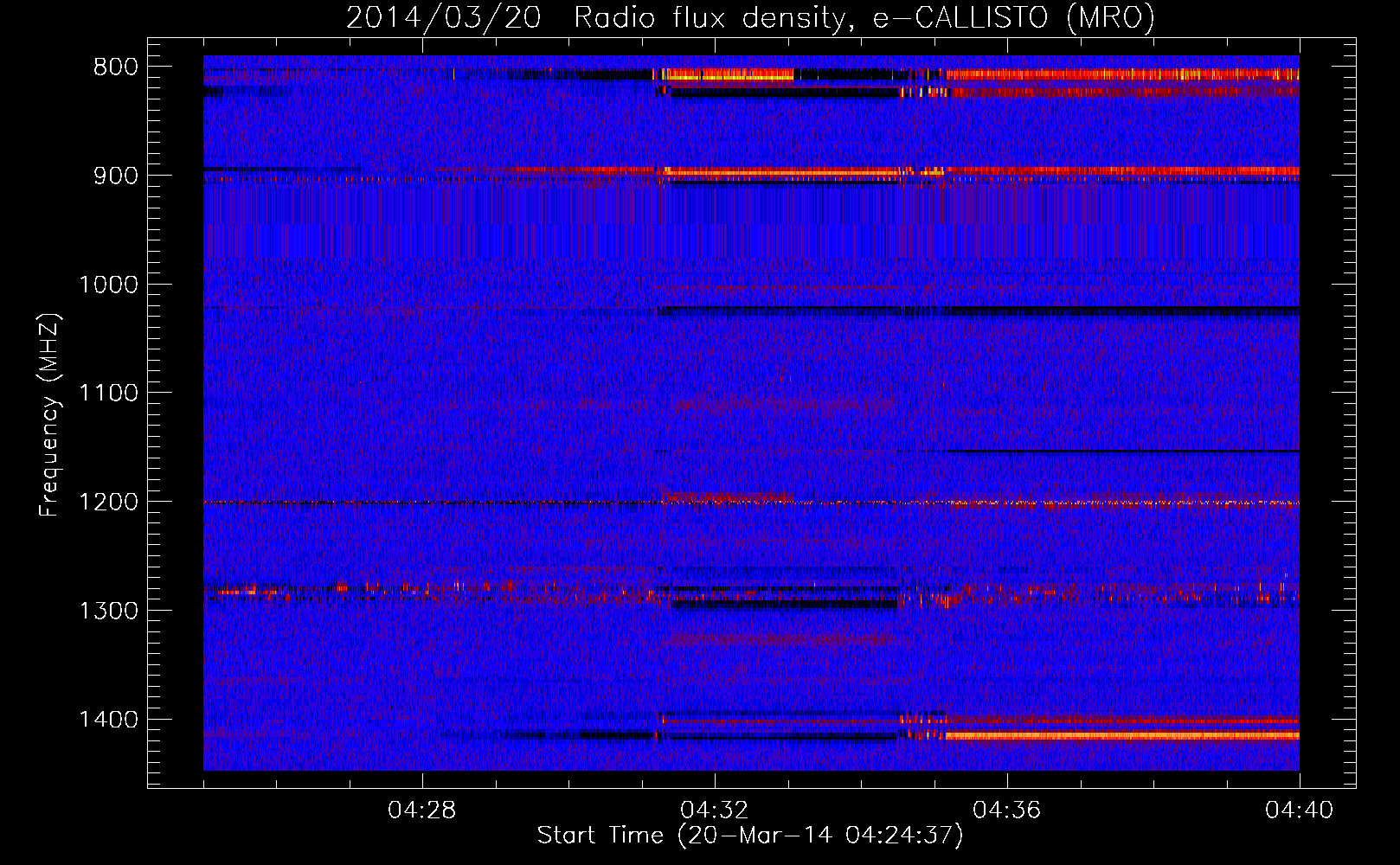Click the 1000 frequency tick label
Image resolution: width=1400 pixels, height=865 pixels.
108,285
